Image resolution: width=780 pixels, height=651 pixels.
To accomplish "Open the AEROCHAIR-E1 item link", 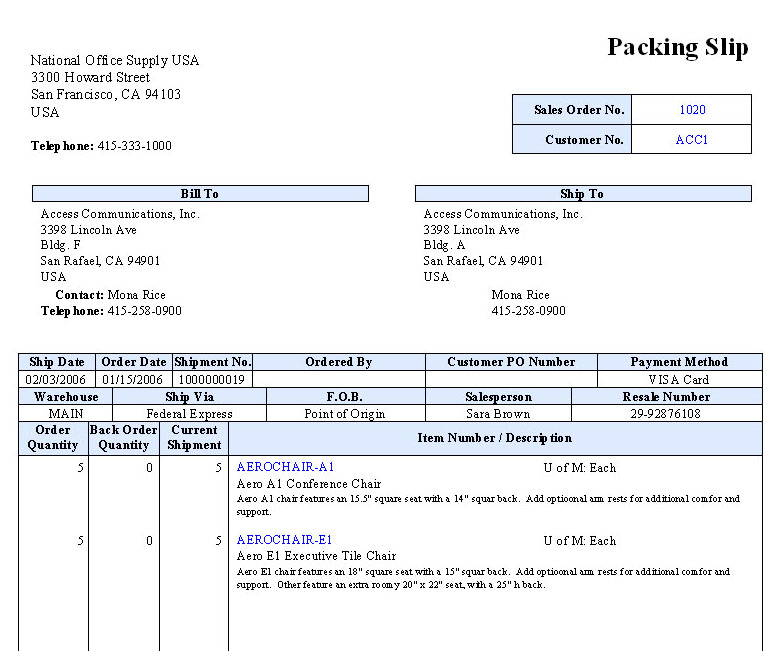I will pyautogui.click(x=285, y=540).
